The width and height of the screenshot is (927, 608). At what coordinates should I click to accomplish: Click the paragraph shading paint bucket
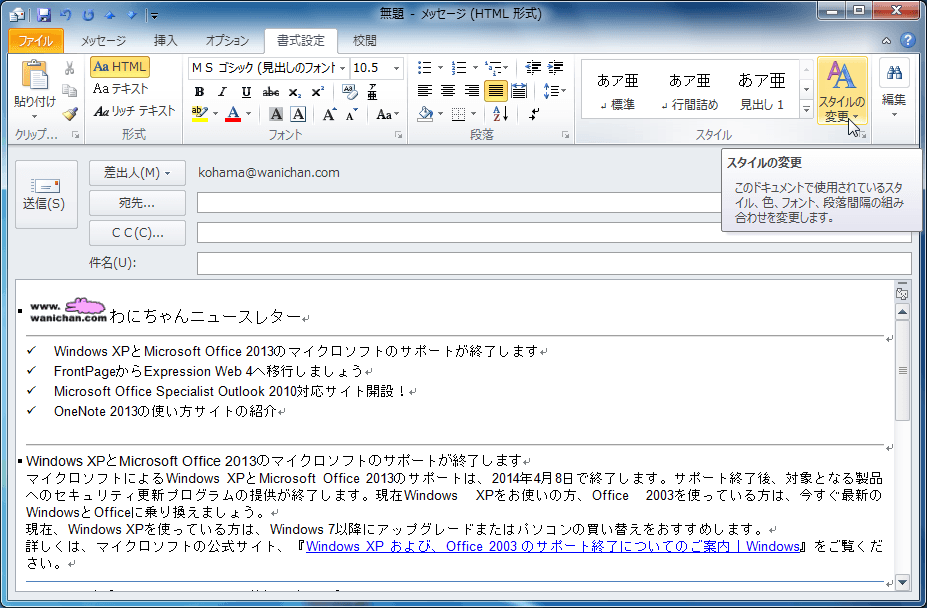click(425, 114)
